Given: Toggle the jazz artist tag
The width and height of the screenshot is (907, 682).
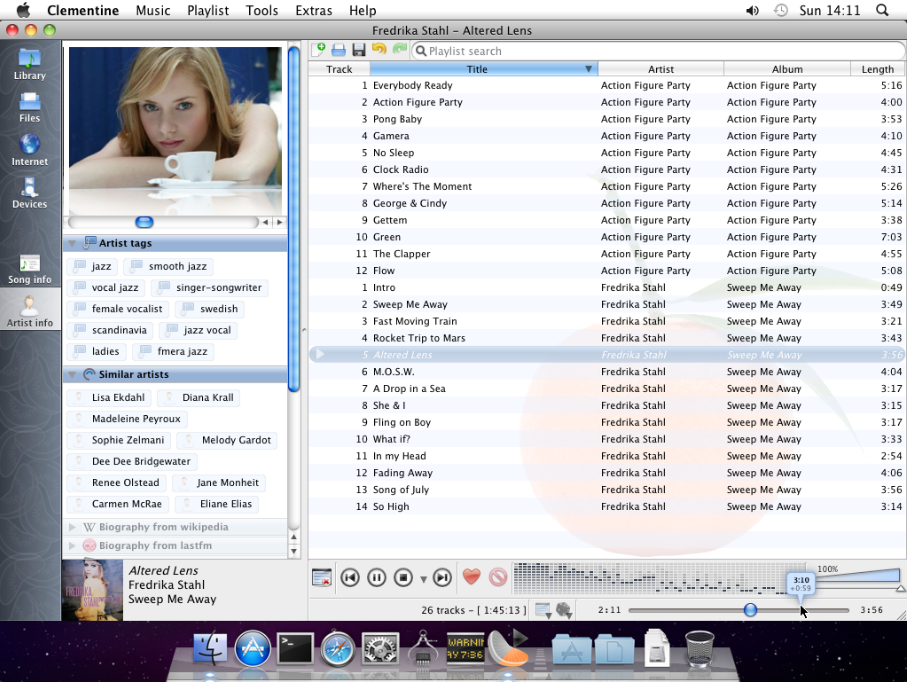Looking at the screenshot, I should coord(92,266).
